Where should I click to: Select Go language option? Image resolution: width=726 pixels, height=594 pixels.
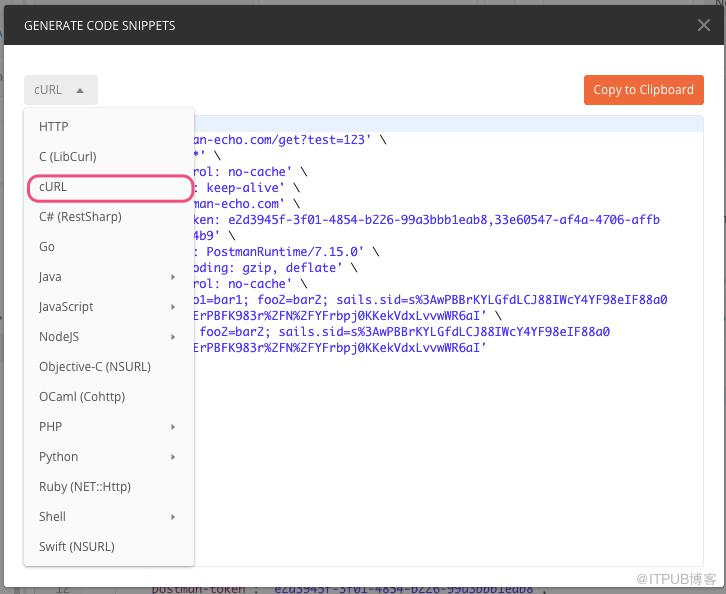[x=109, y=247]
